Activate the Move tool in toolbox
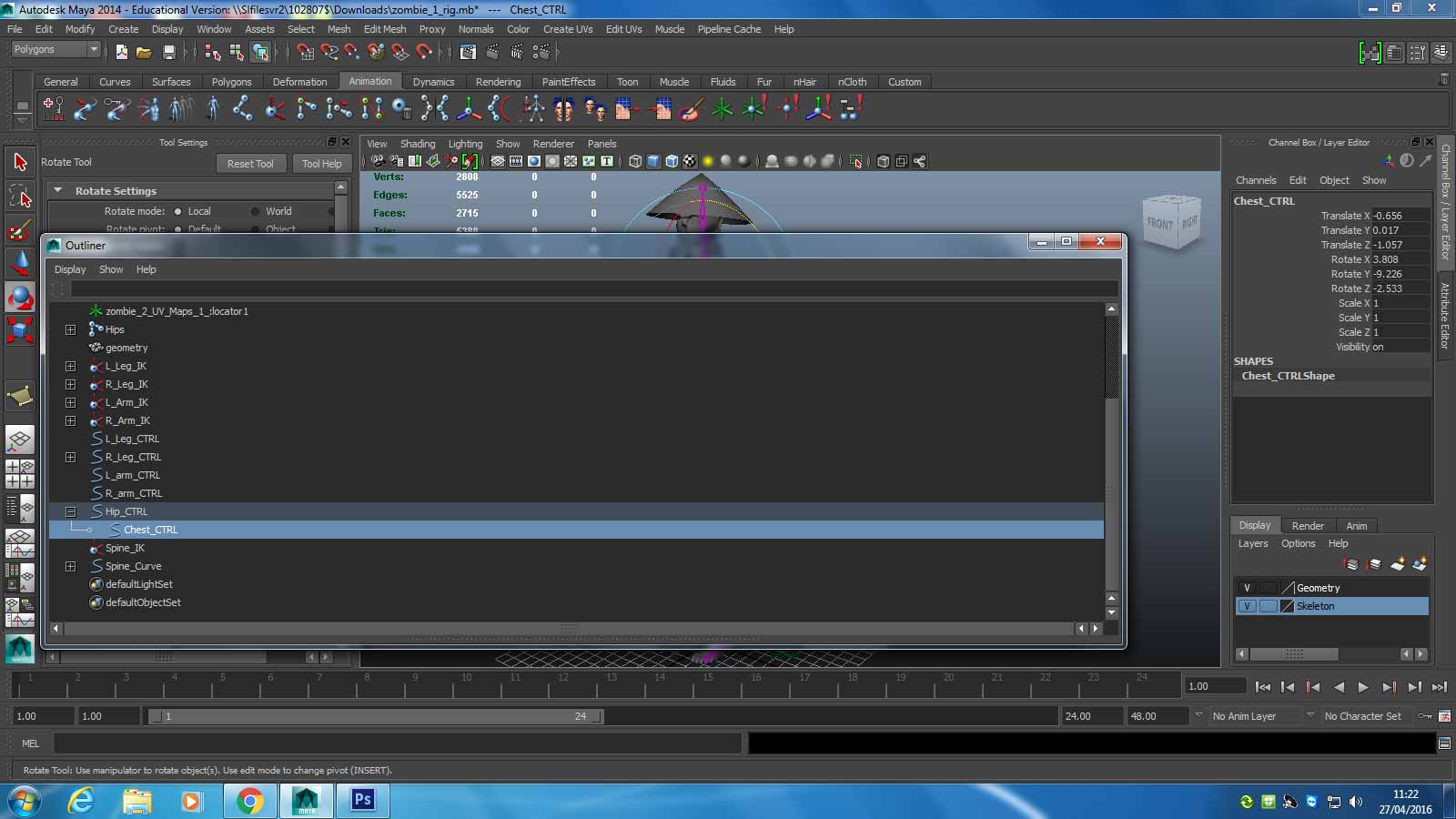 pos(20,263)
